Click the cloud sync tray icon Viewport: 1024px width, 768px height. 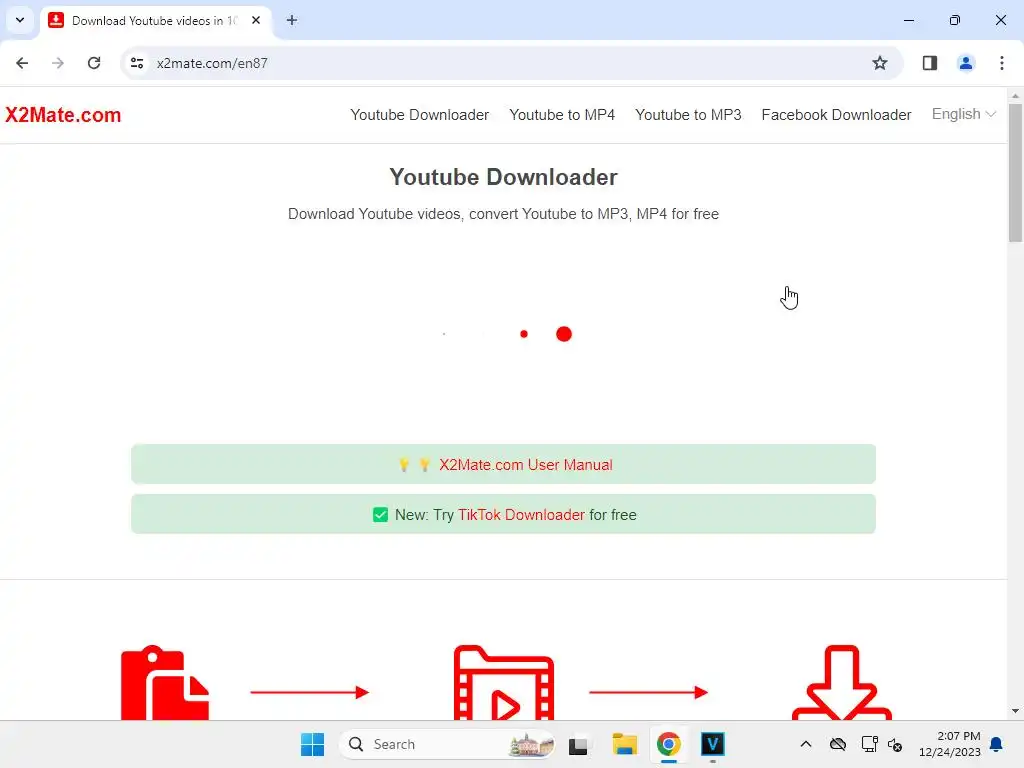[837, 744]
